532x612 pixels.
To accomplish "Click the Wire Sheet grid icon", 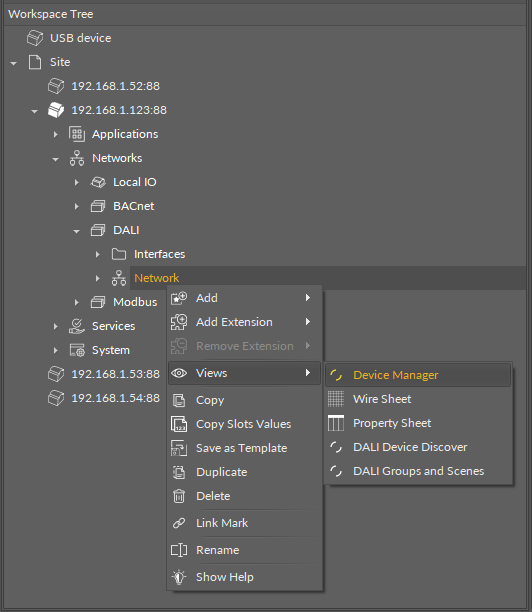I will point(336,399).
